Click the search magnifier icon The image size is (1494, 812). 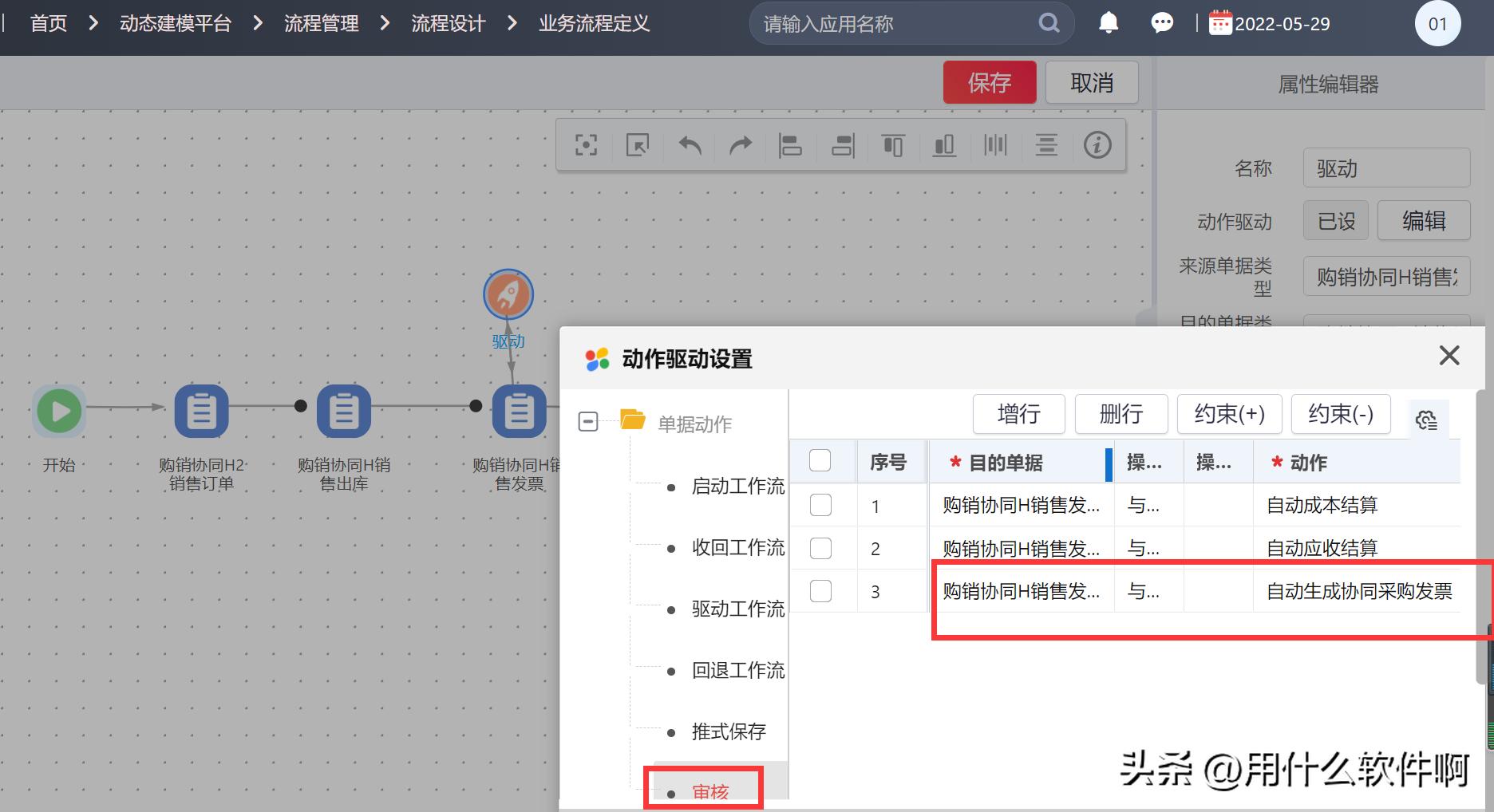(x=1048, y=22)
